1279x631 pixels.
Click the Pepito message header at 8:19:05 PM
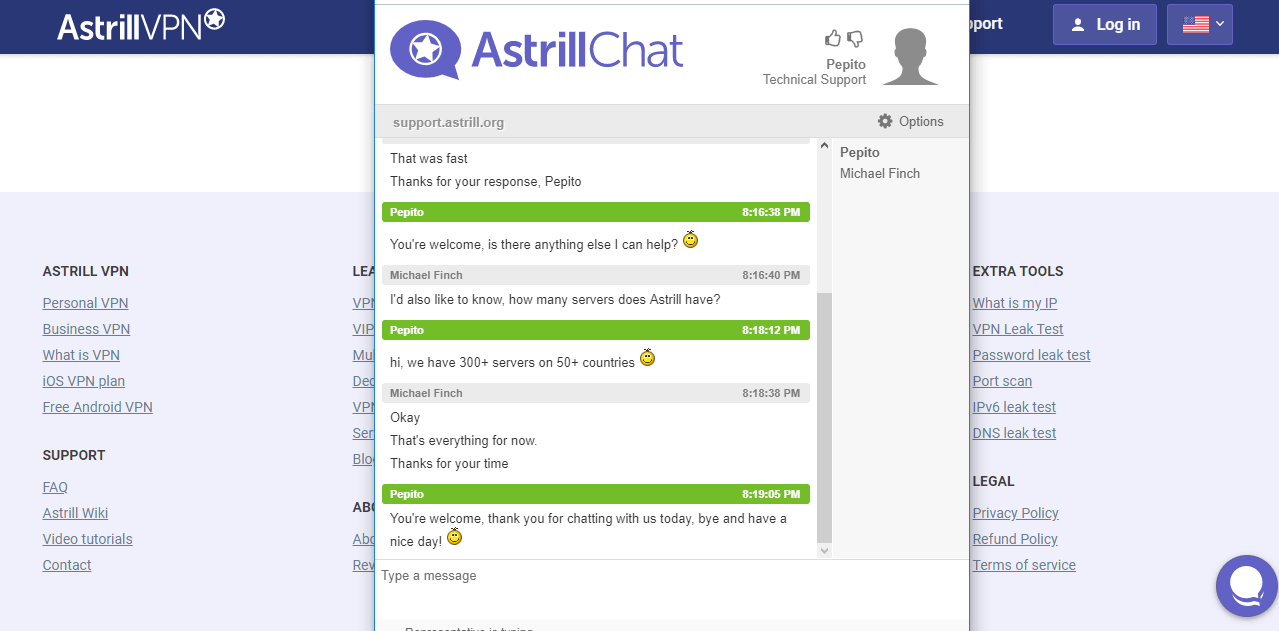coord(596,494)
